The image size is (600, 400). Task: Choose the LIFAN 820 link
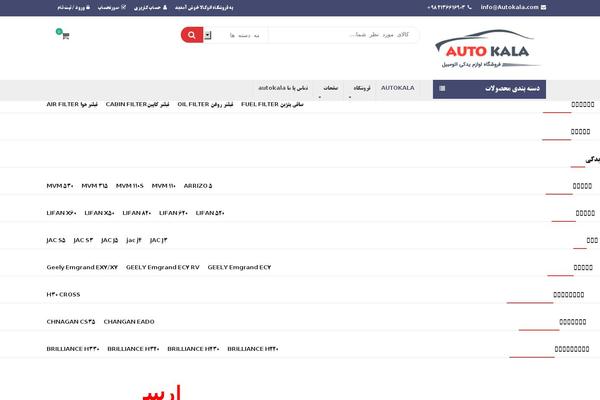click(x=137, y=213)
